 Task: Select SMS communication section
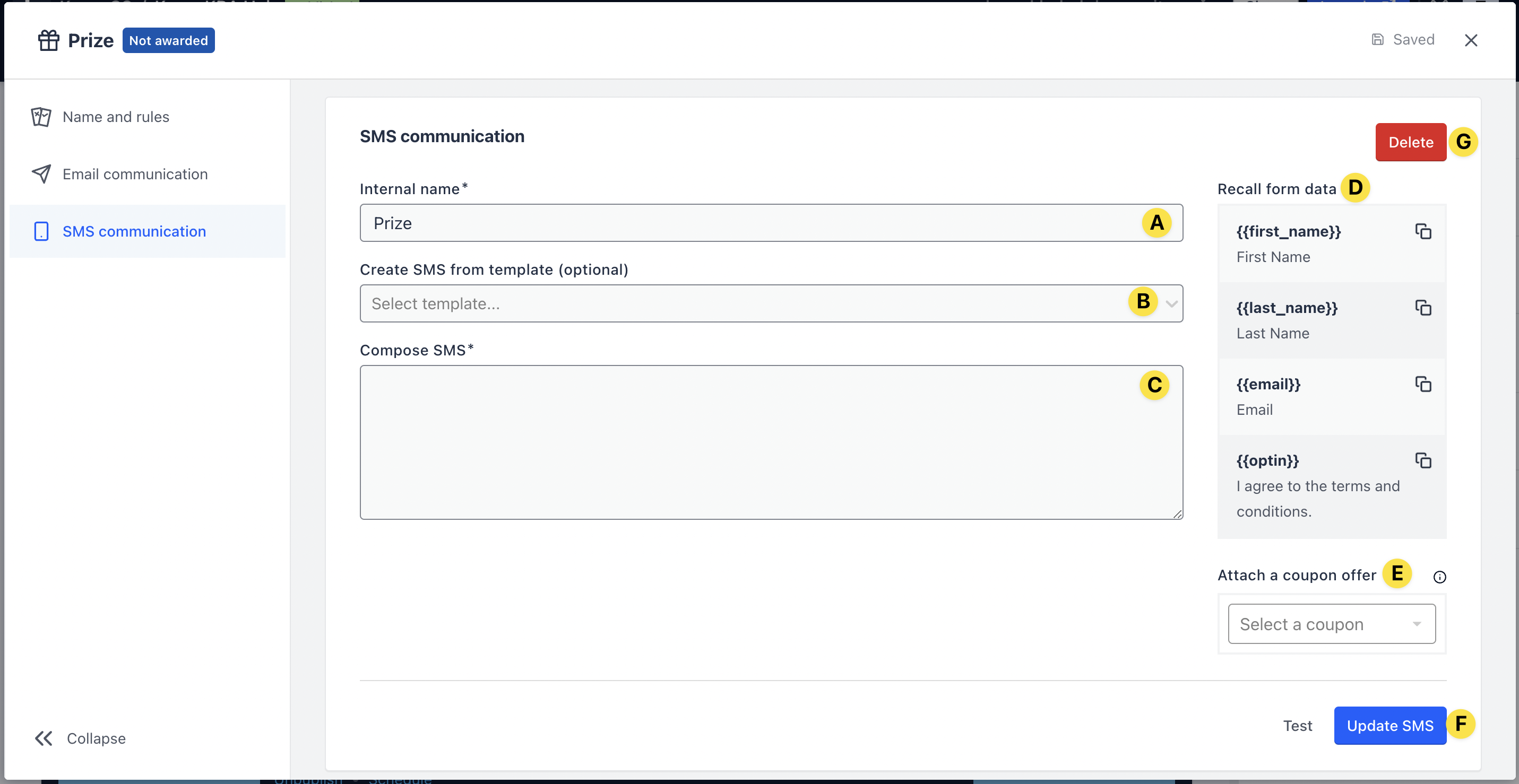[x=148, y=231]
